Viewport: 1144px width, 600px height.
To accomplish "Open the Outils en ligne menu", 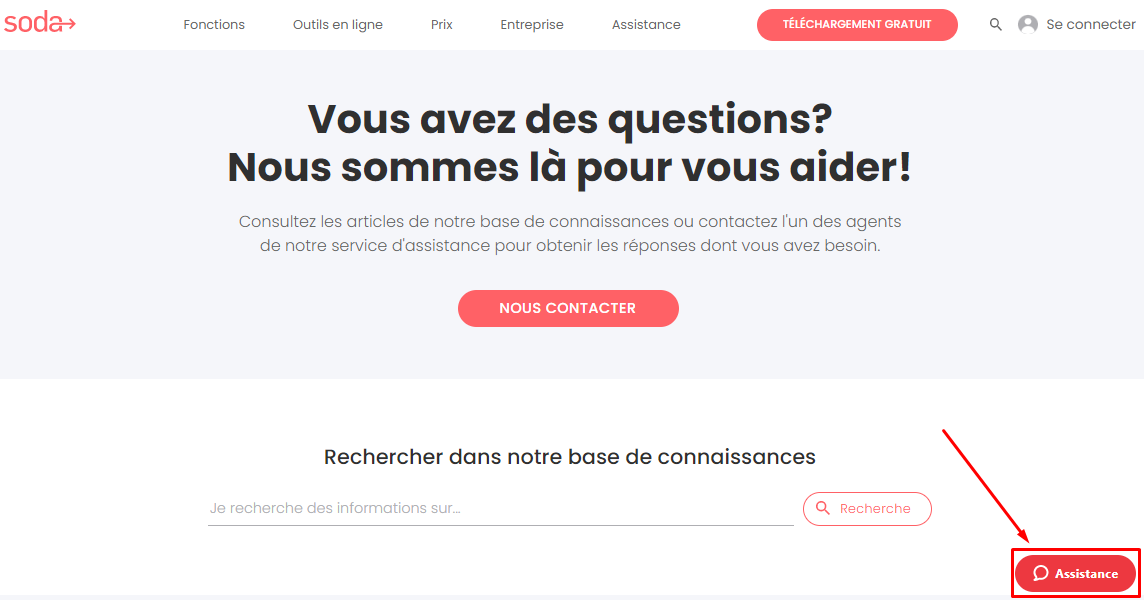I will [x=338, y=24].
